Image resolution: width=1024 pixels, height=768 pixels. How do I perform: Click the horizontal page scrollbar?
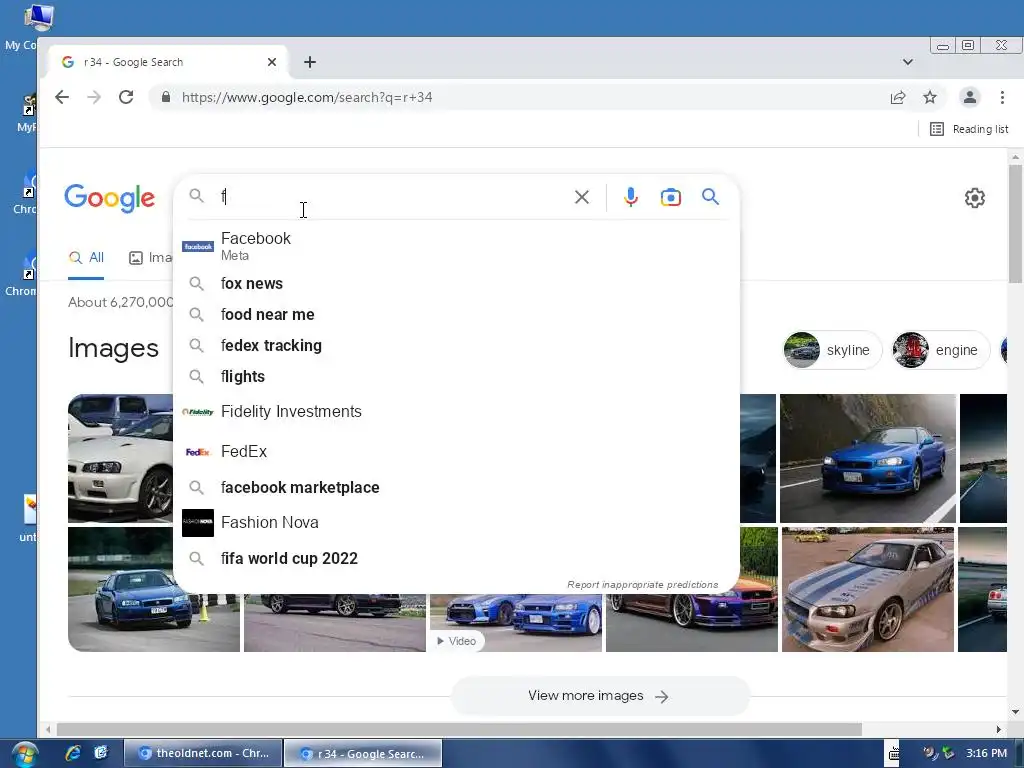(x=459, y=729)
